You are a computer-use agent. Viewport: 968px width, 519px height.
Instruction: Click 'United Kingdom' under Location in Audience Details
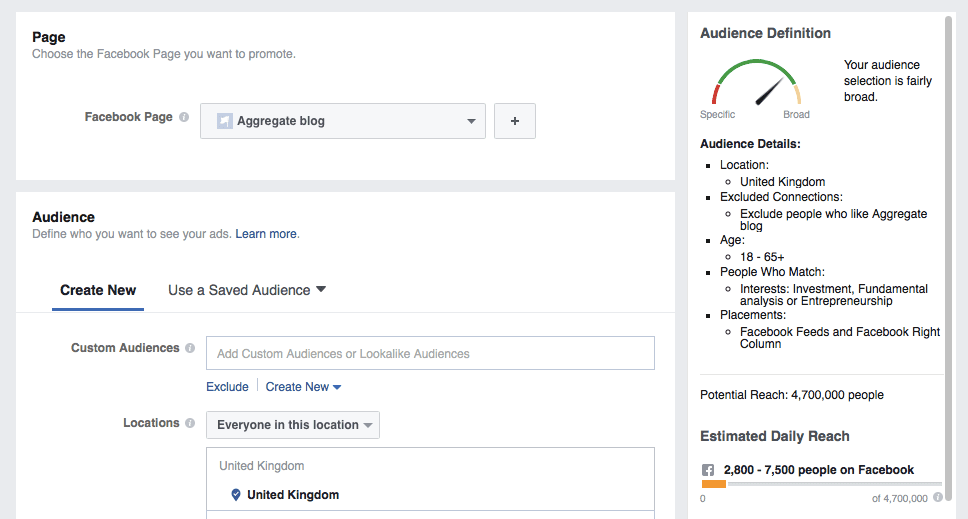pyautogui.click(x=782, y=181)
